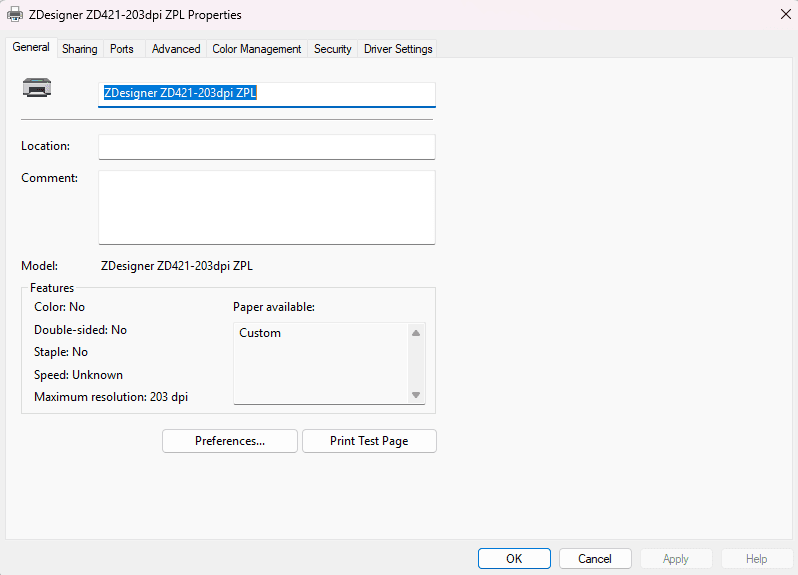This screenshot has height=575, width=798.
Task: Select the Advanced tab
Action: point(176,49)
